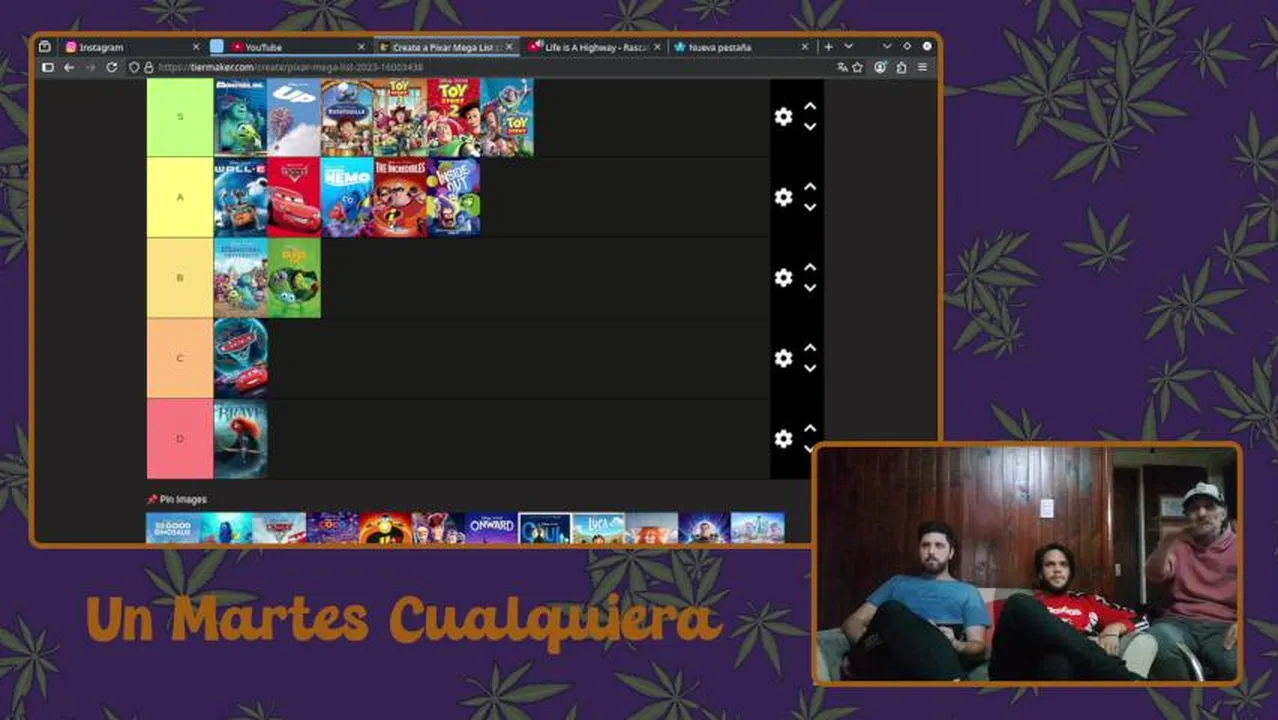Click the red D tier label
The height and width of the screenshot is (720, 1278).
[180, 439]
